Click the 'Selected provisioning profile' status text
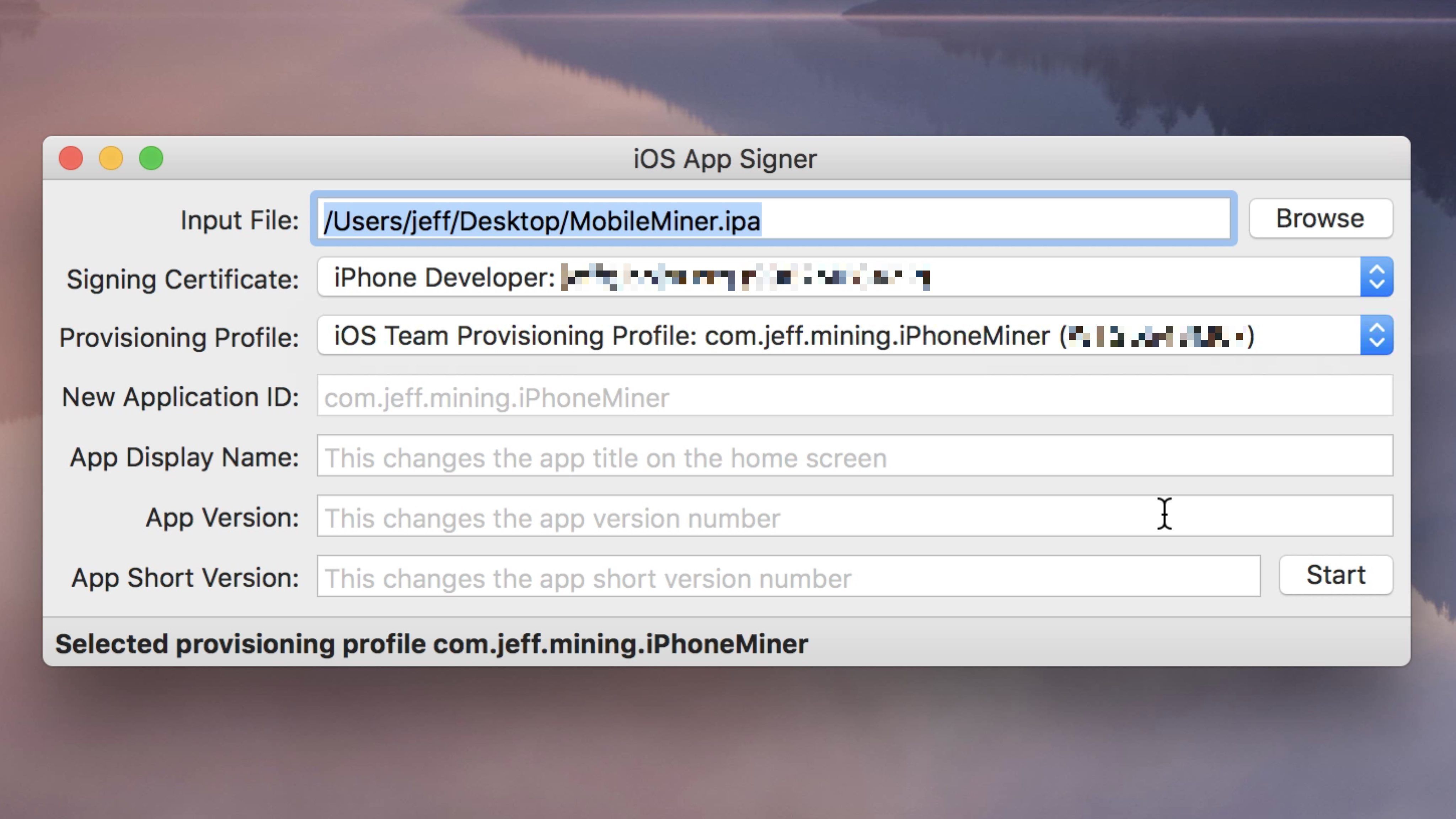This screenshot has width=1456, height=819. click(x=431, y=644)
